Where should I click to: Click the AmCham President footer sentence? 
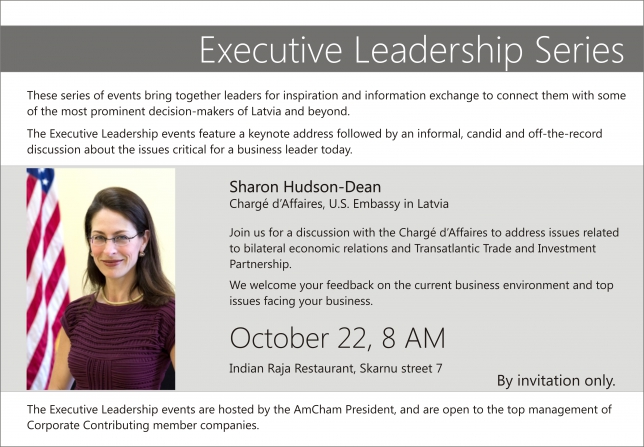click(x=319, y=410)
